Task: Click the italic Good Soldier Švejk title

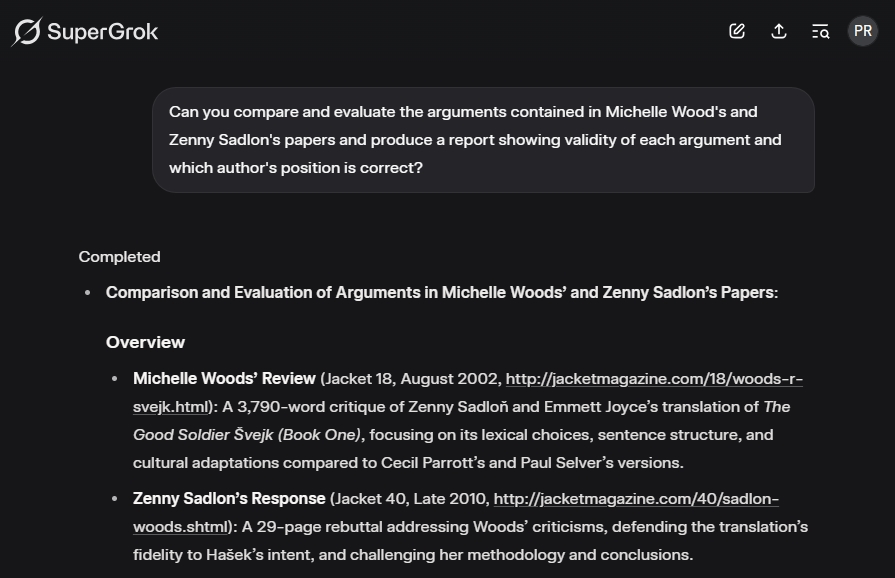Action: pos(246,435)
